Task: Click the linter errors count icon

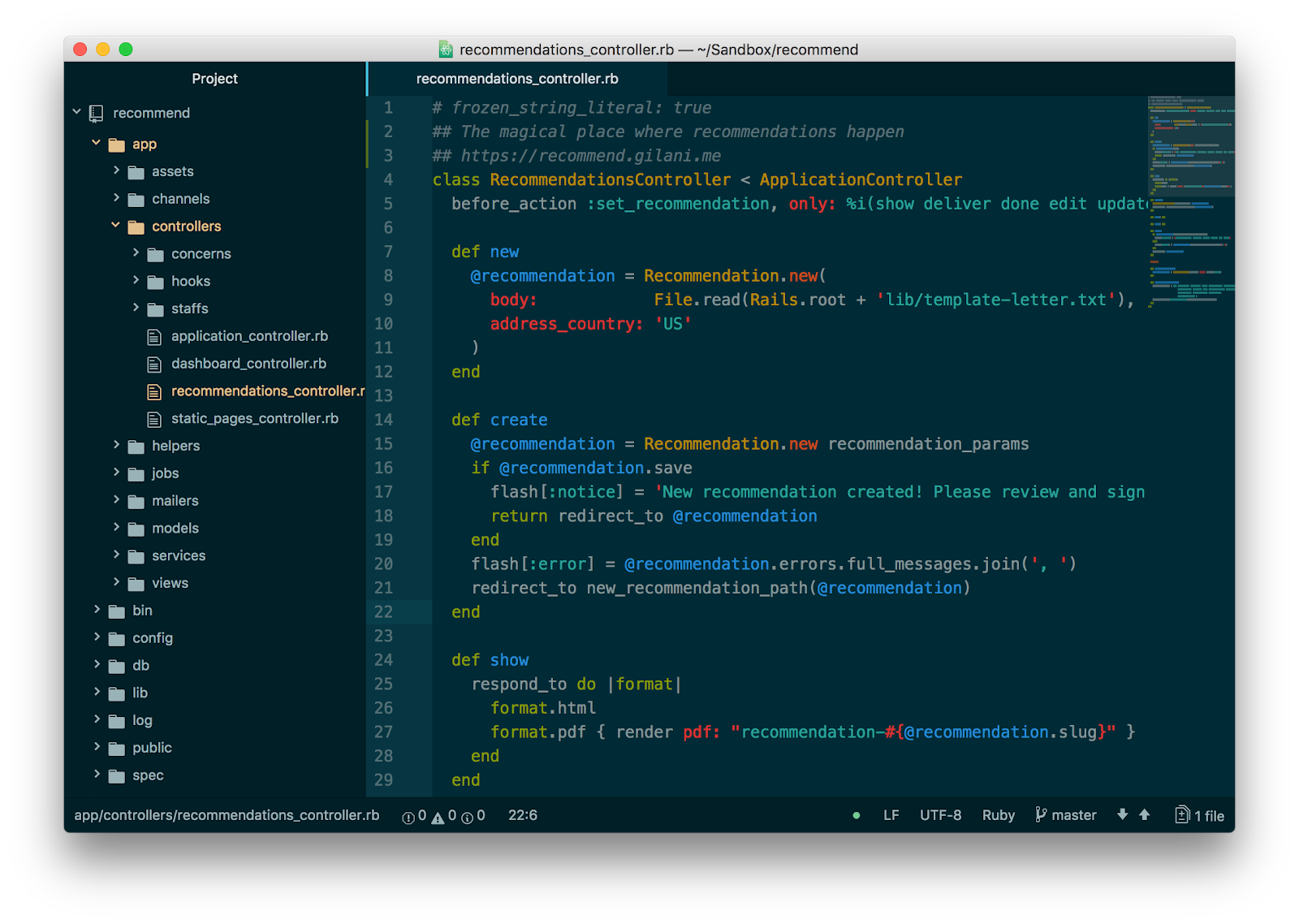Action: (x=408, y=818)
